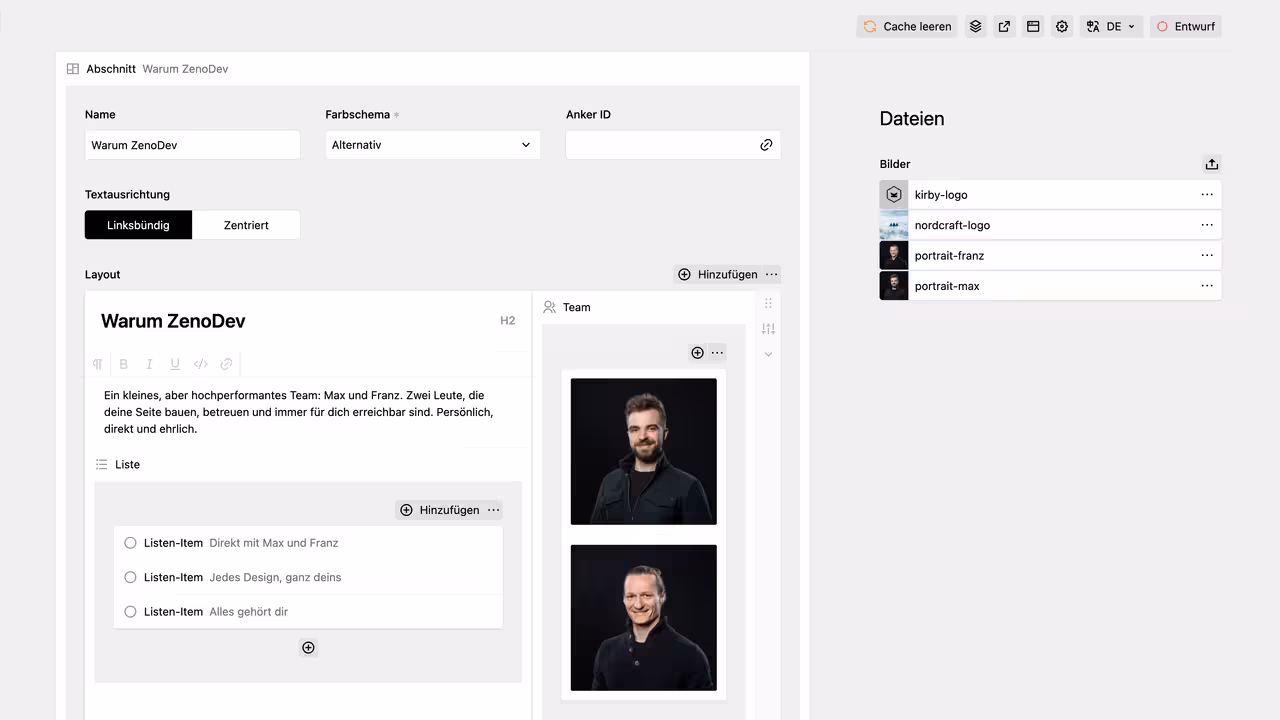Click the Entwurf status button
Screen dimensions: 1280x720
point(1186,27)
